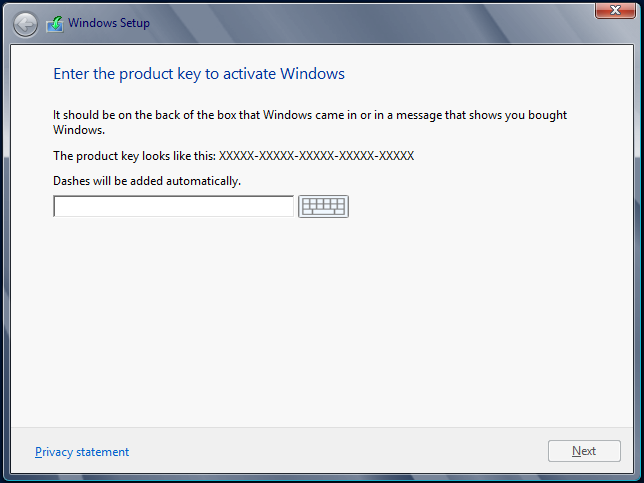Click the sample key text XXXXX-XXXXX-XXXXX-XXXXX-XXXXX
Image resolution: width=644 pixels, height=483 pixels.
pyautogui.click(x=316, y=156)
